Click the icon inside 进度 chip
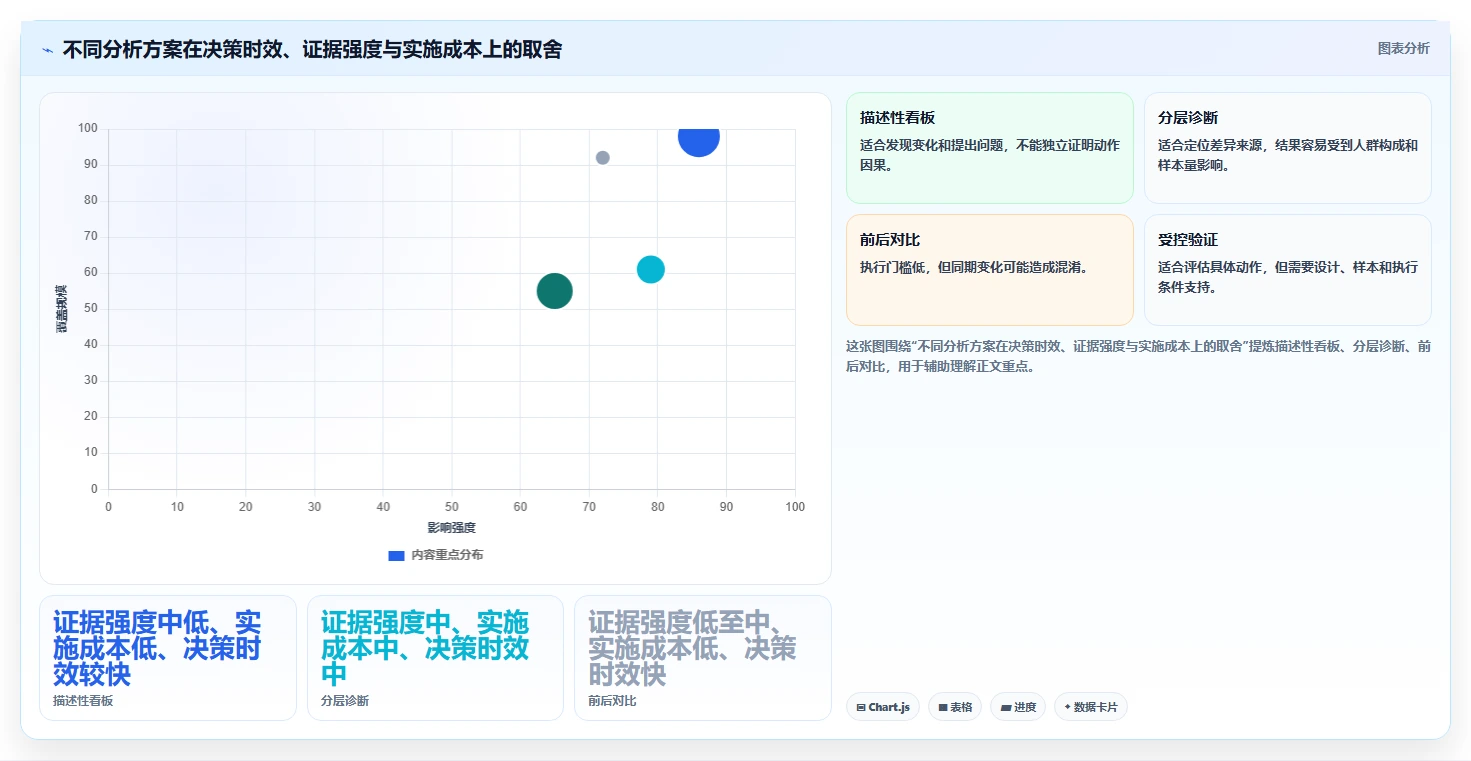Screen dimensions: 1471x761 click(1005, 707)
